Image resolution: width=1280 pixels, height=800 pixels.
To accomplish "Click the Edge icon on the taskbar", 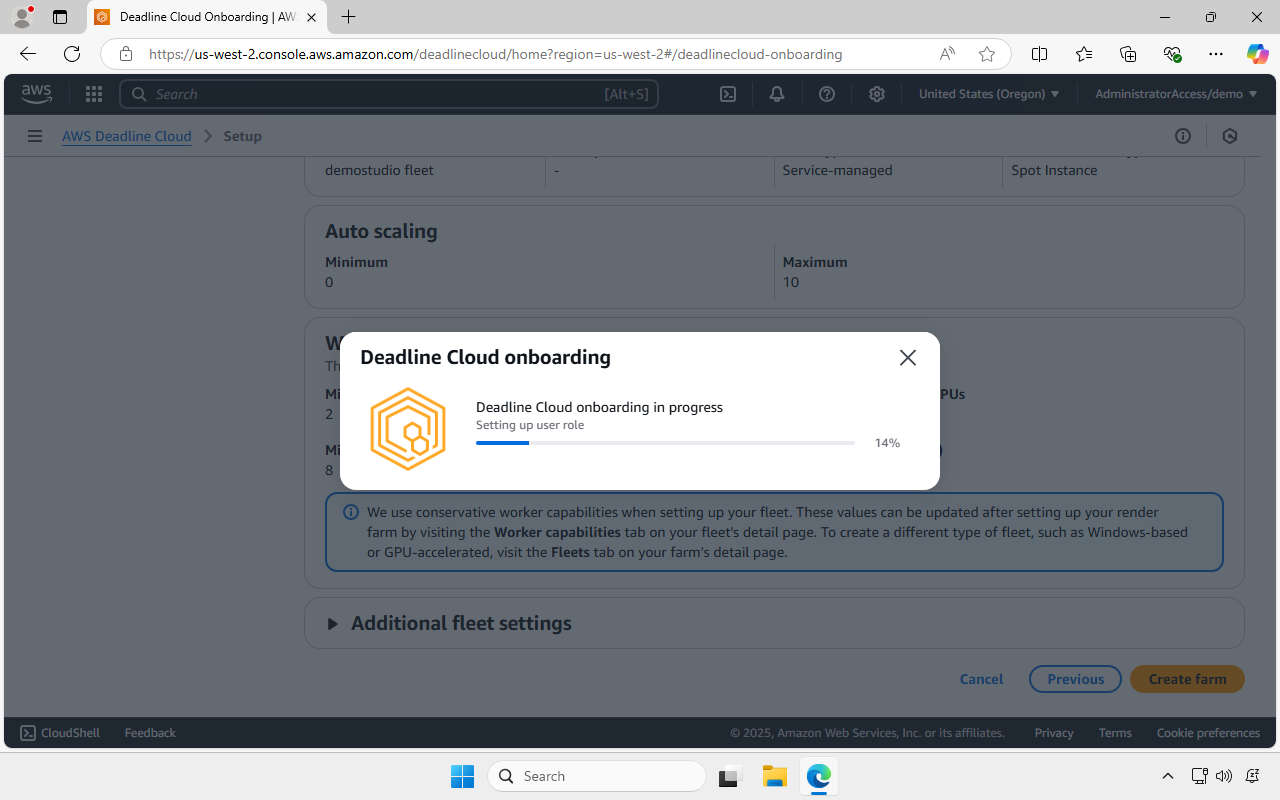I will point(819,776).
